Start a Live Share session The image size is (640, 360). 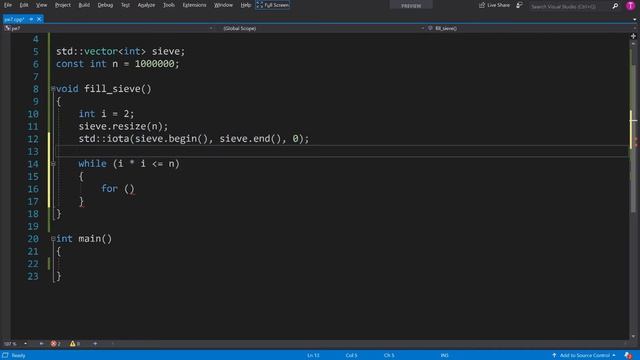point(494,5)
